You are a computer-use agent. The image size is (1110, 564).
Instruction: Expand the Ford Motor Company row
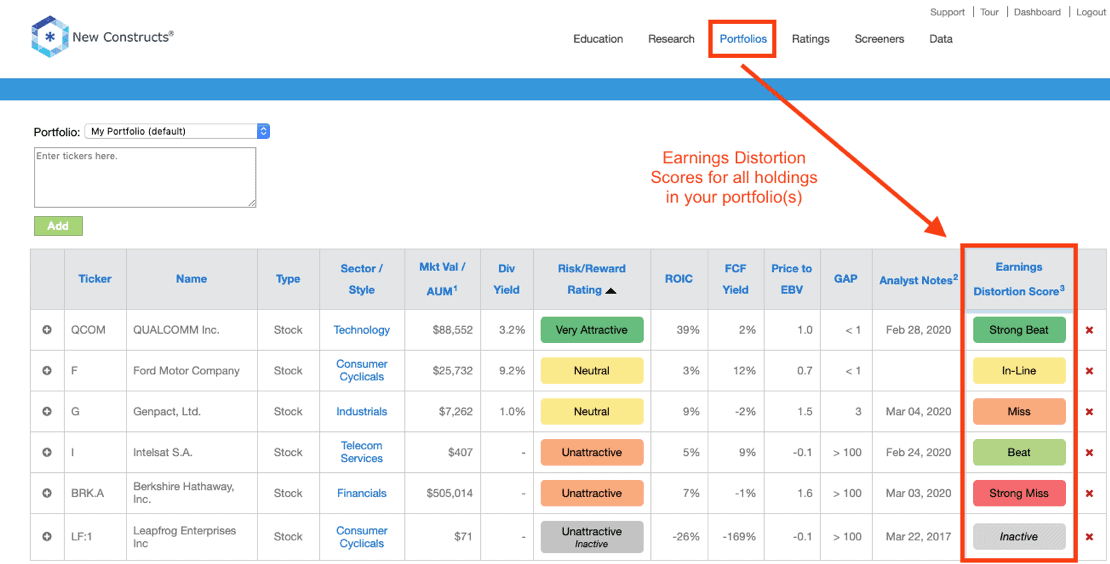point(47,371)
